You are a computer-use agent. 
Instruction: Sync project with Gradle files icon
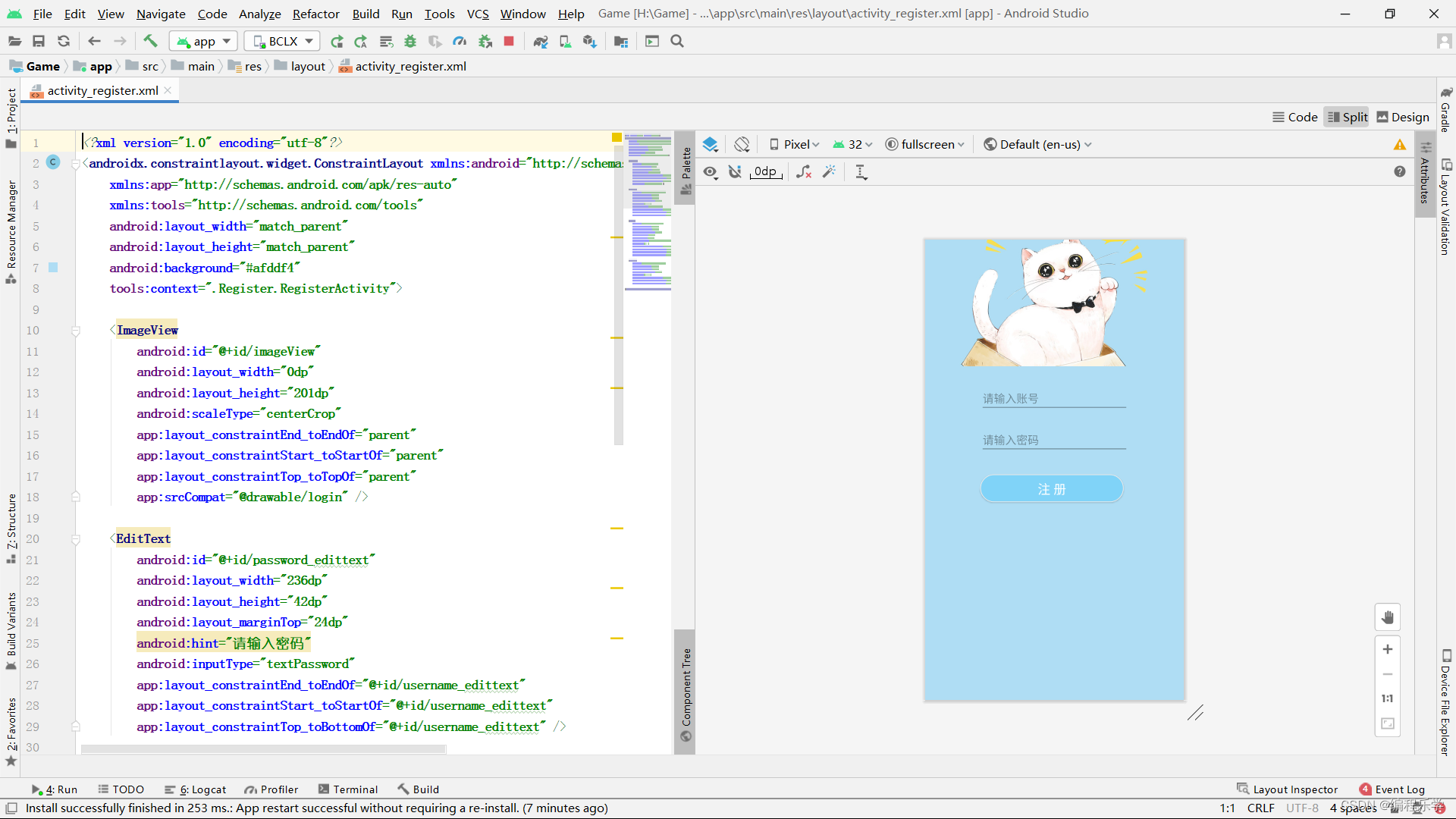pyautogui.click(x=540, y=41)
